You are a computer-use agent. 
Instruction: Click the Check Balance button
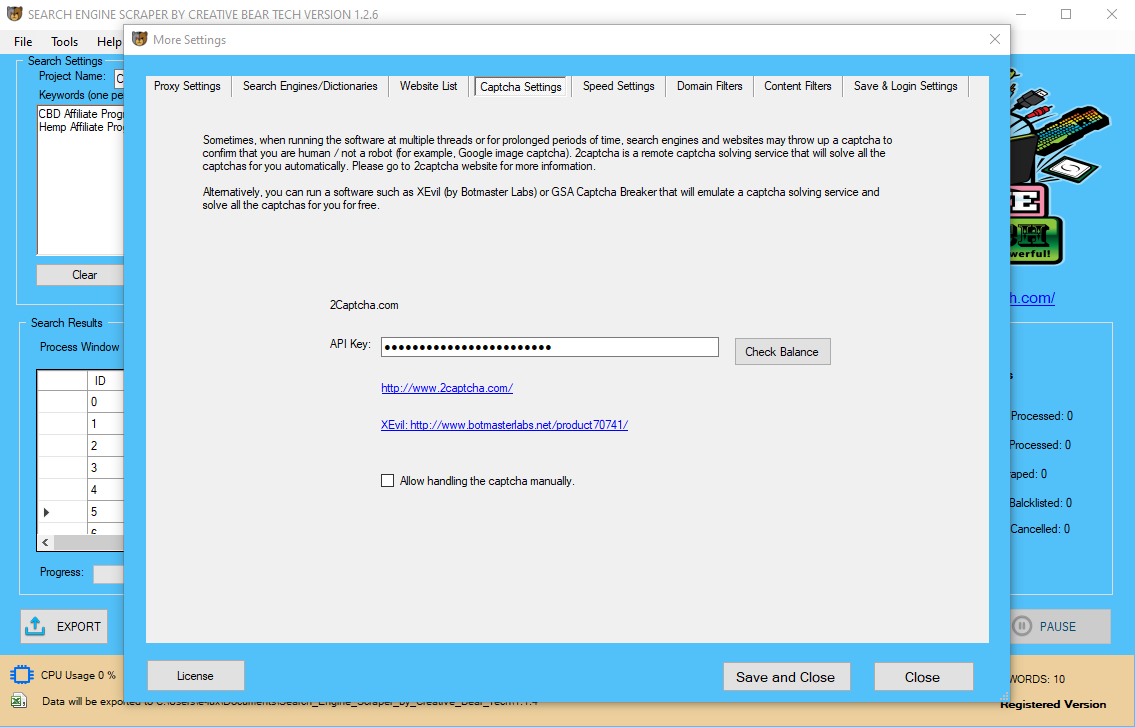coord(782,351)
